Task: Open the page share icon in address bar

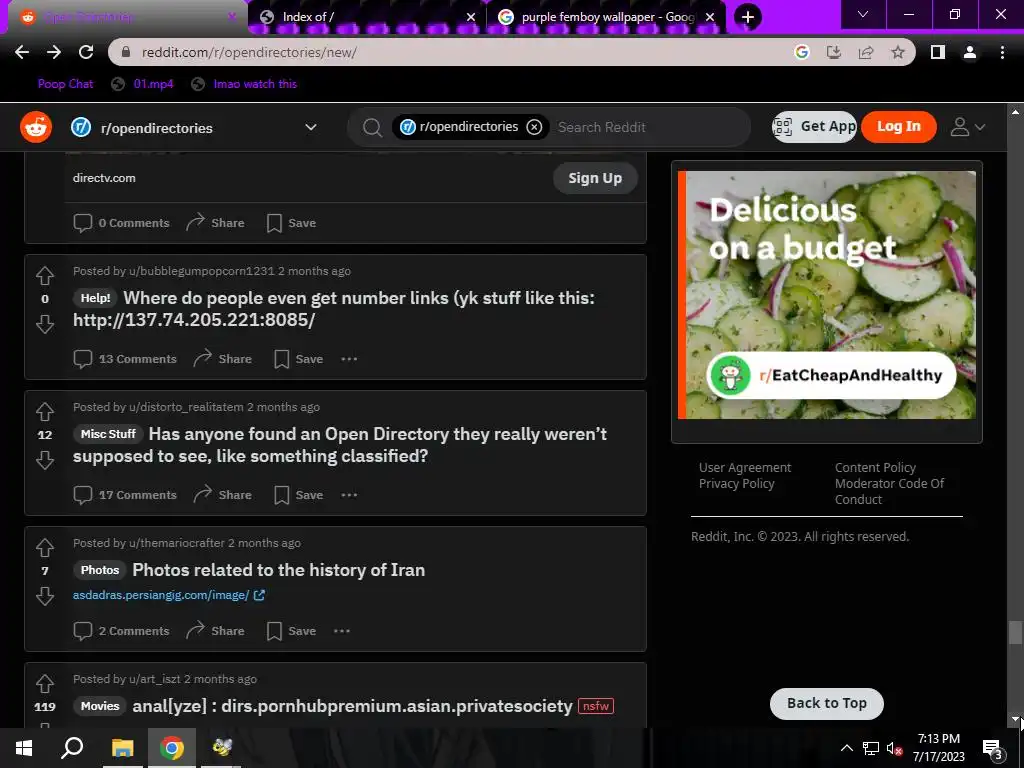Action: click(866, 52)
